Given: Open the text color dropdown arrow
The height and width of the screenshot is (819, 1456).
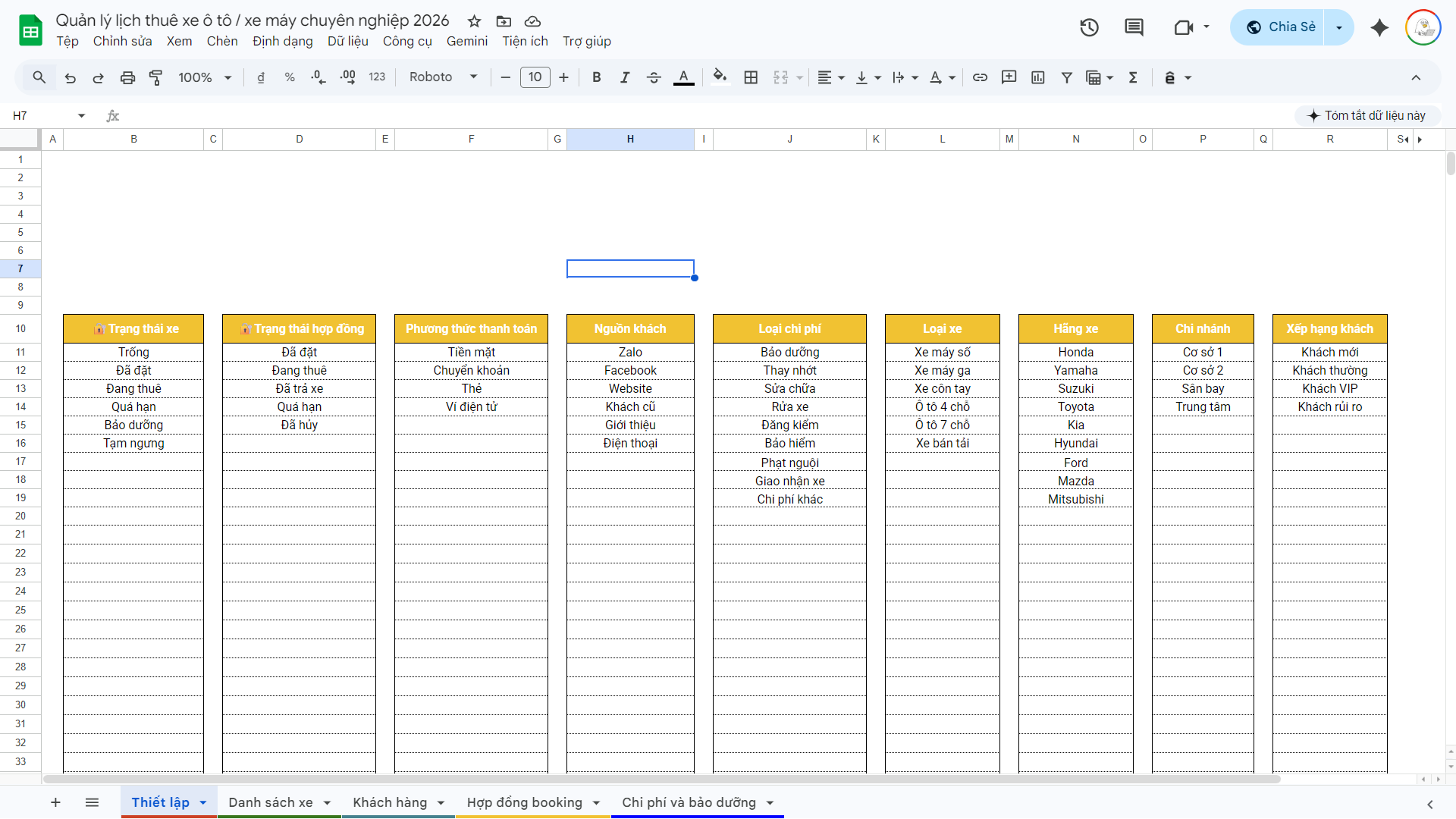Looking at the screenshot, I should coord(952,77).
